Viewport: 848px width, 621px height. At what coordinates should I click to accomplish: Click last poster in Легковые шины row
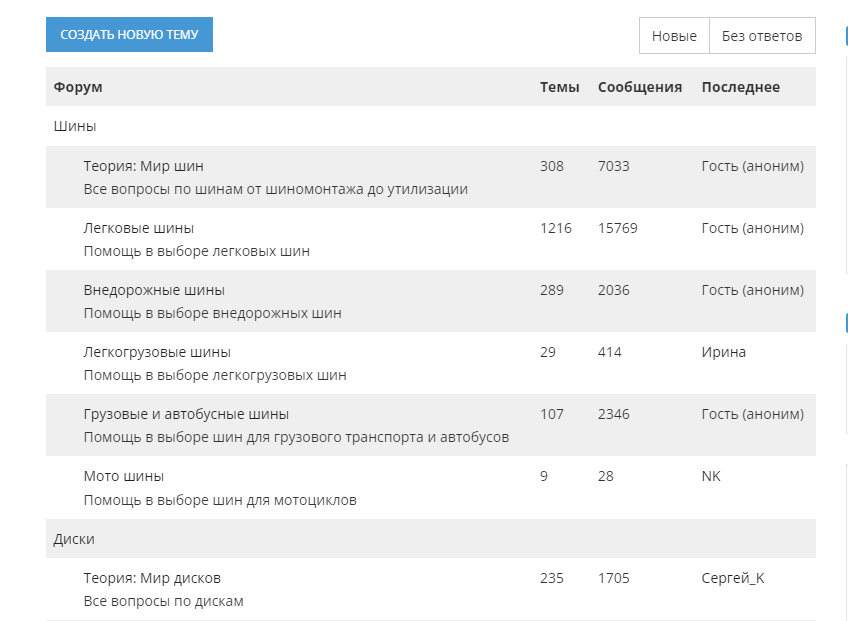point(752,228)
